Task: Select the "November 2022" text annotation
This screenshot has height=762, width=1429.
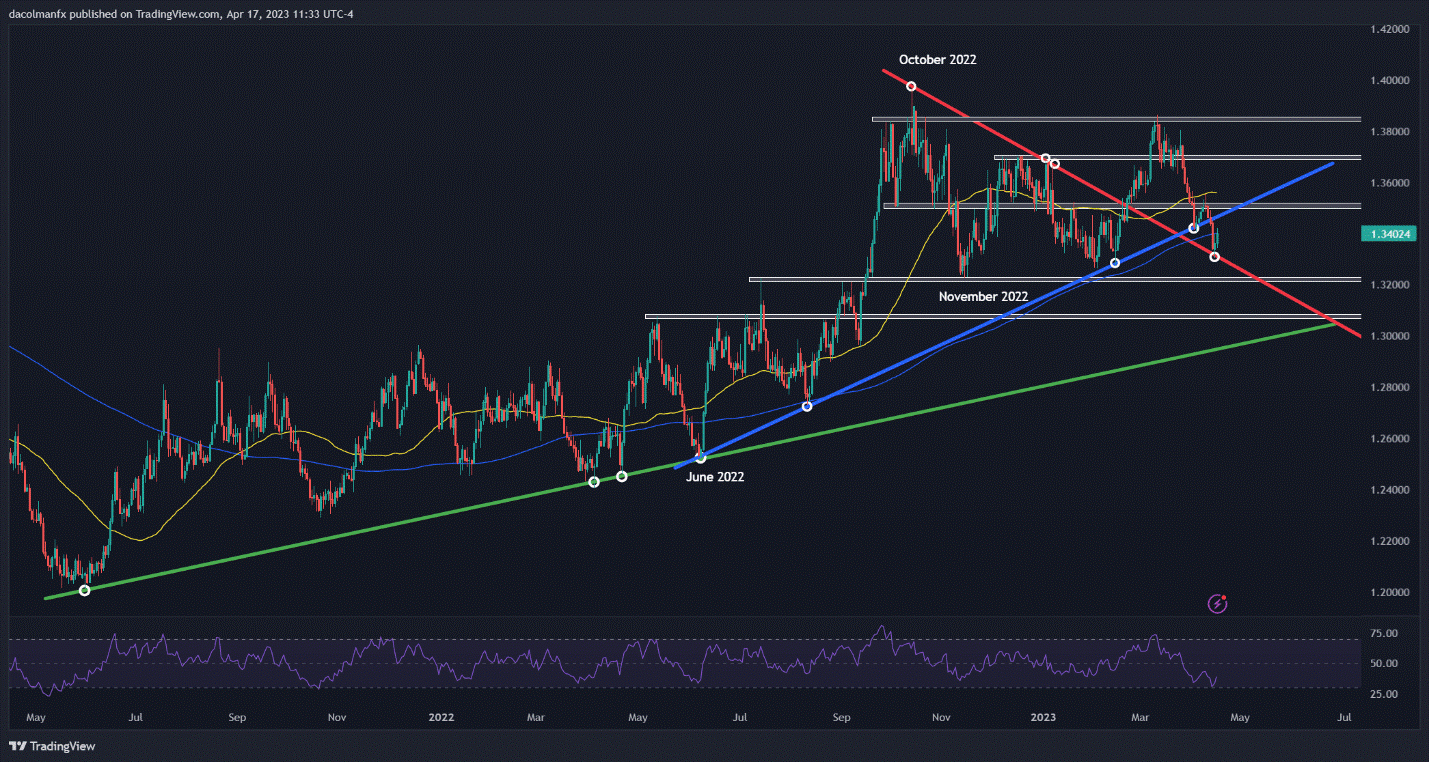Action: coord(983,297)
